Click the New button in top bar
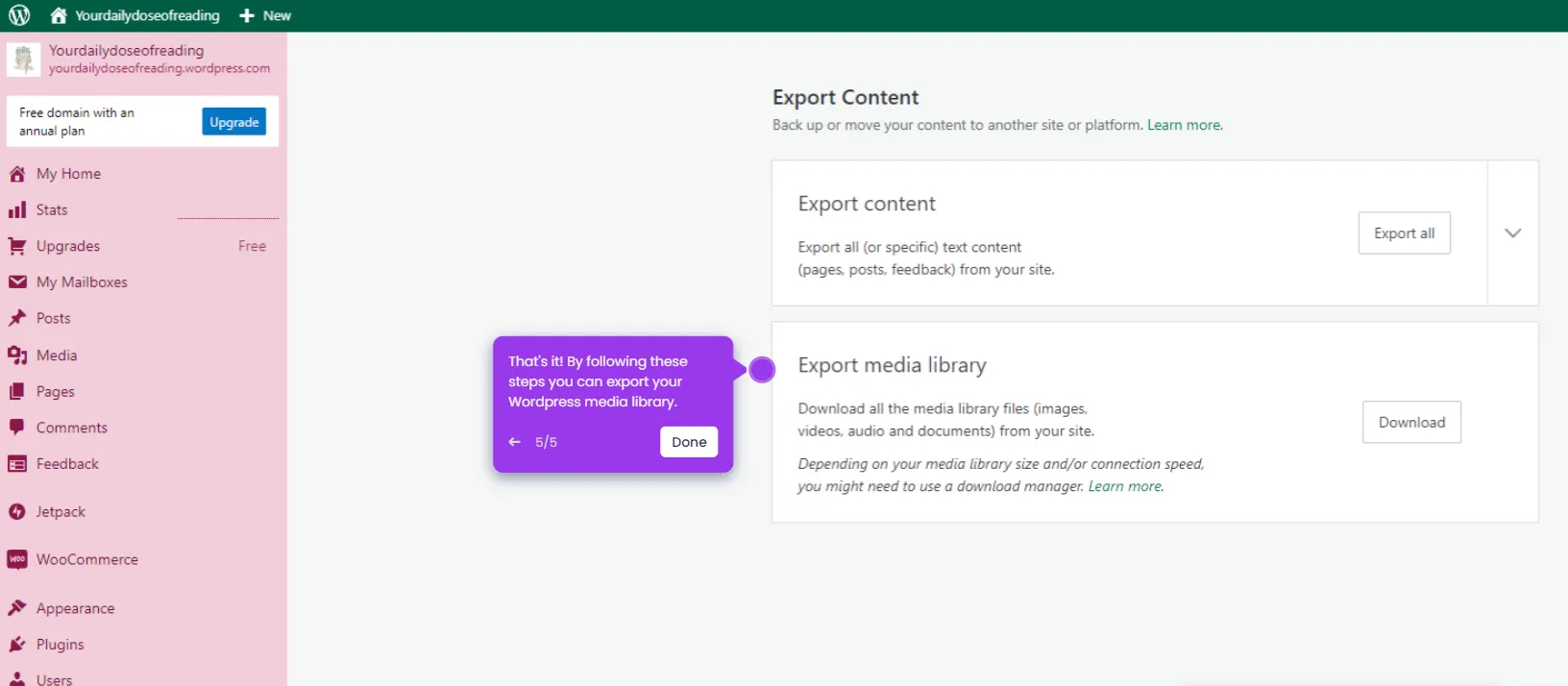The image size is (1568, 686). [x=265, y=15]
